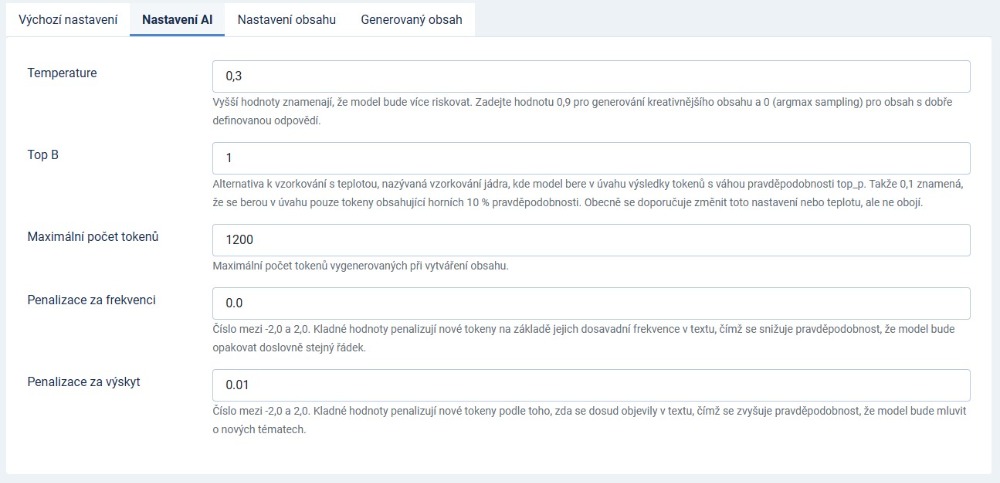1000x483 pixels.
Task: Open the Výchozí nastavení tab
Action: [68, 19]
